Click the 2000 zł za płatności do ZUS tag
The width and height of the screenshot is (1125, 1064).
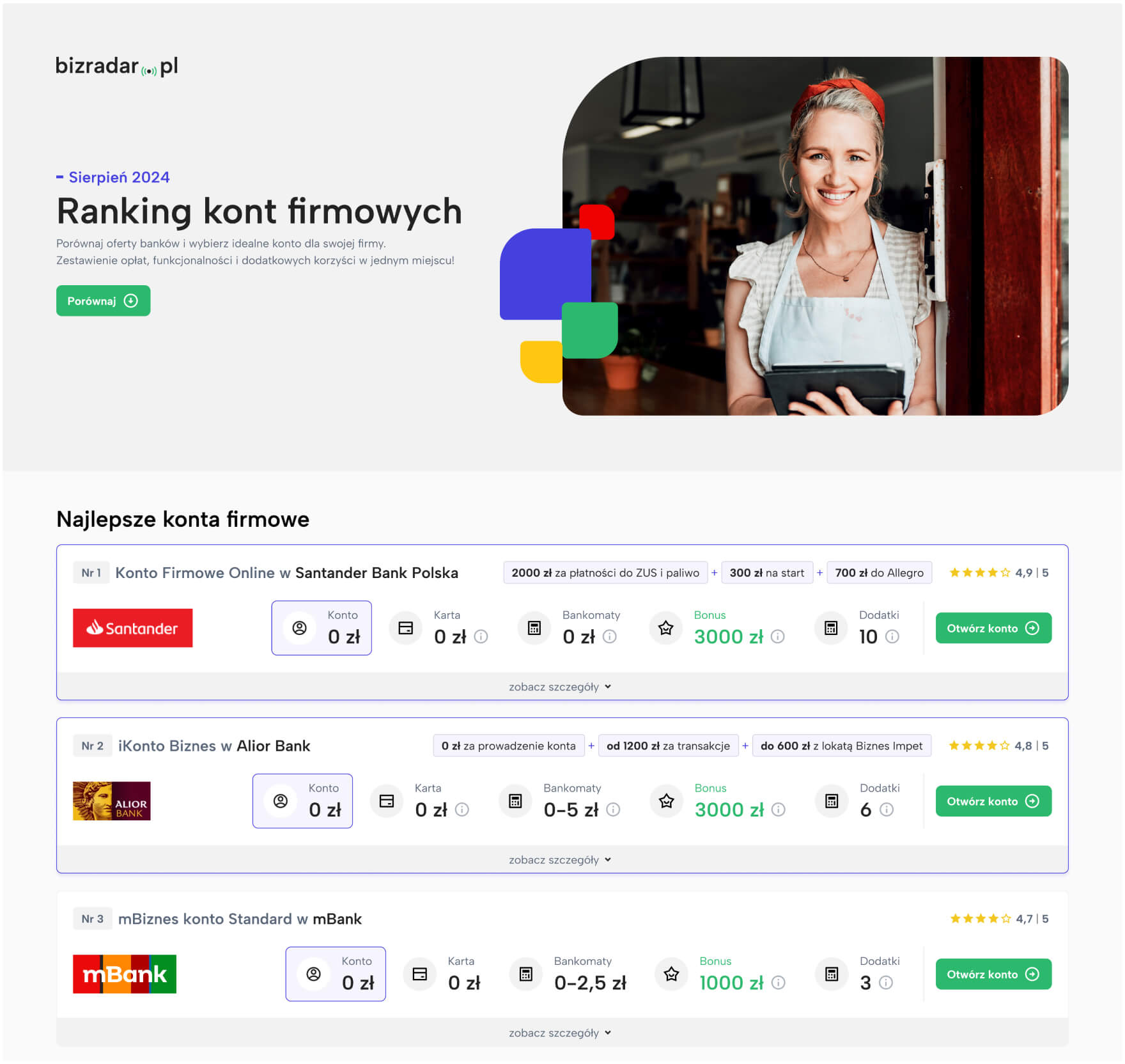pos(606,573)
